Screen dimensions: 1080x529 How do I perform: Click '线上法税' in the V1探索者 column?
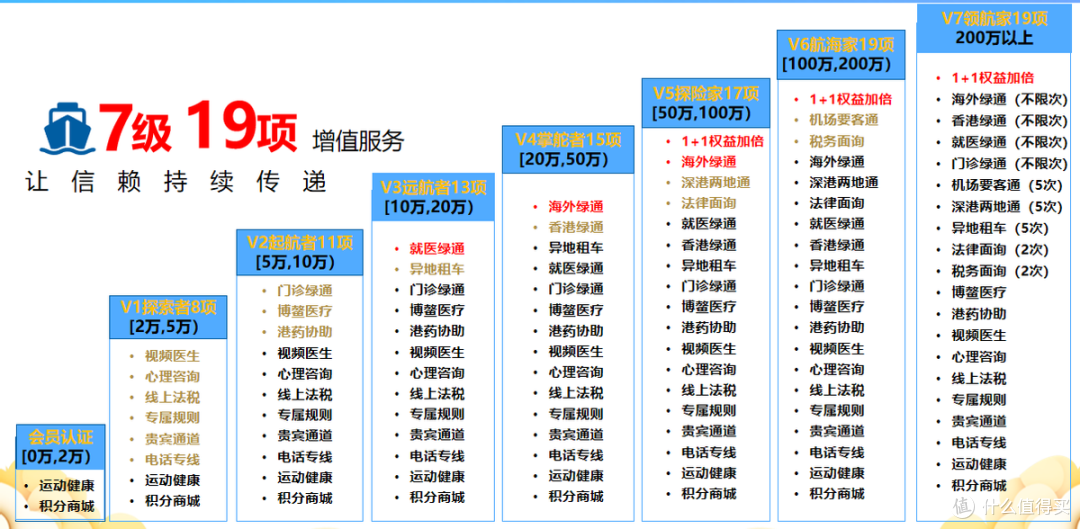pyautogui.click(x=172, y=397)
